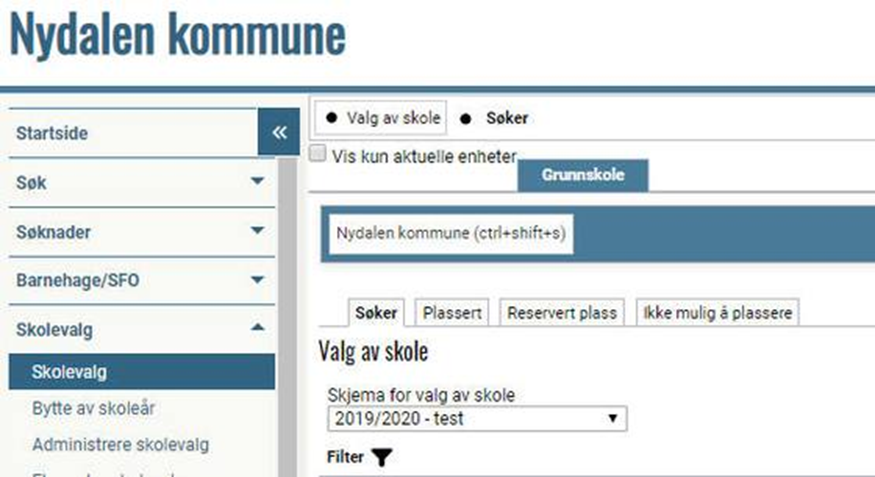This screenshot has width=875, height=477.
Task: Expand Barnehage/SFO sidebar section
Action: tap(257, 280)
